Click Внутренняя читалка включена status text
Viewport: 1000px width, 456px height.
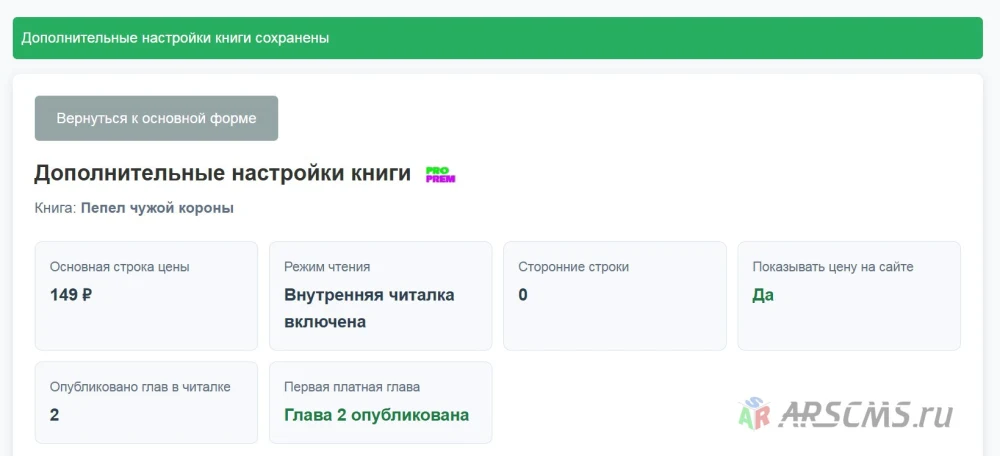pos(369,309)
